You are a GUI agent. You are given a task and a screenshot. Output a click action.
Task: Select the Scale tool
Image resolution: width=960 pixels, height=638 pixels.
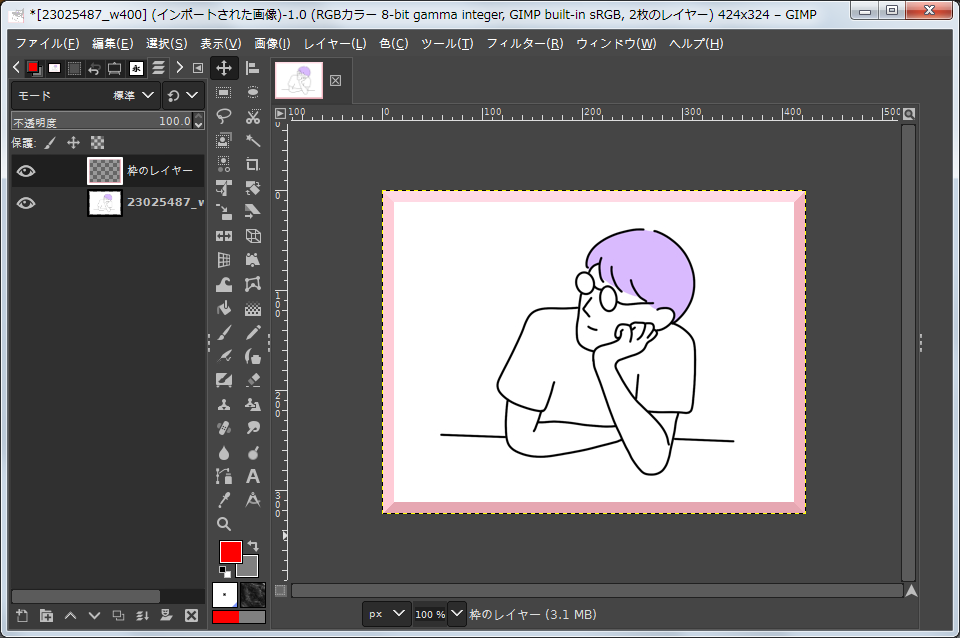pos(224,212)
